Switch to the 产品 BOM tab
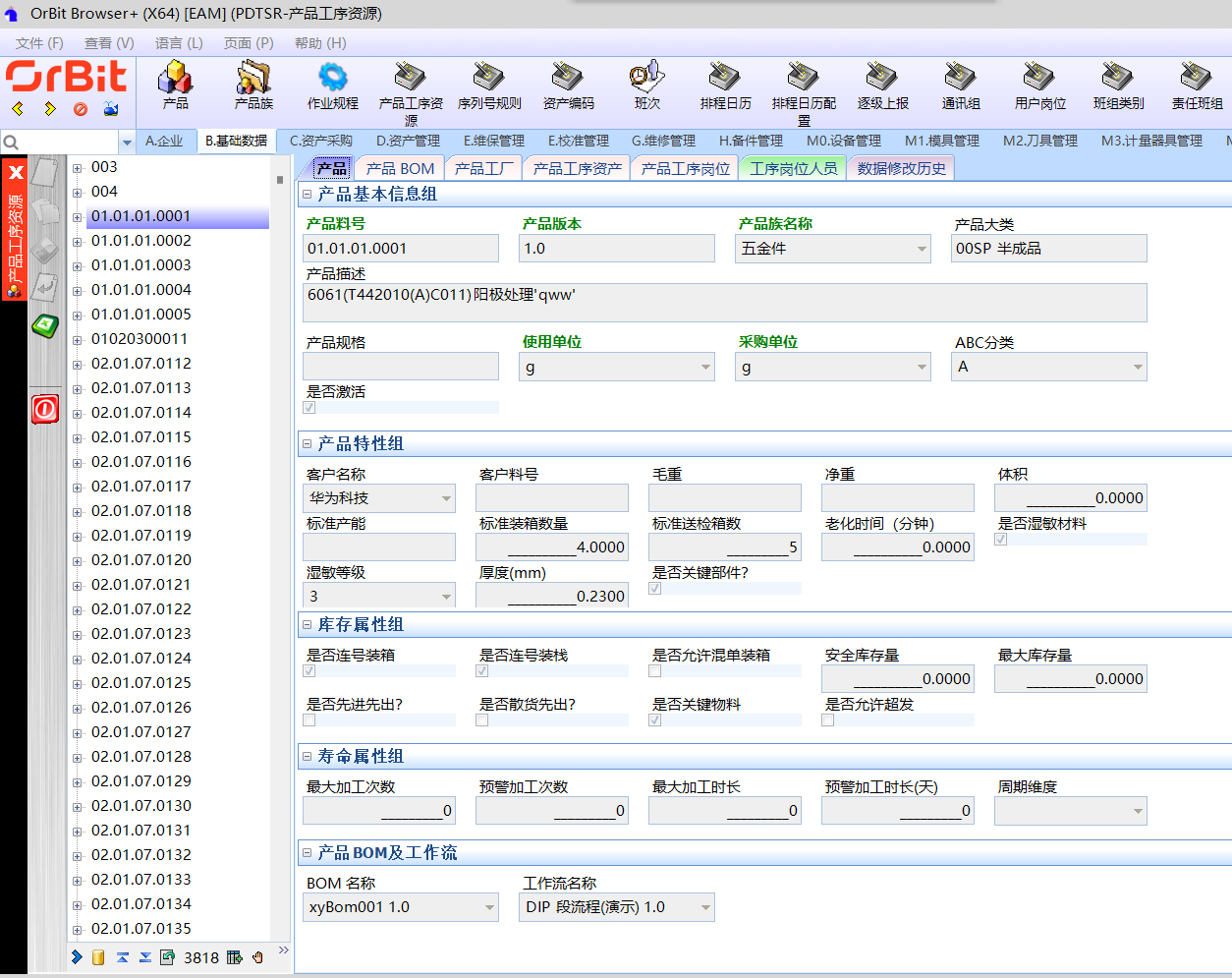The width and height of the screenshot is (1232, 978). coord(400,169)
